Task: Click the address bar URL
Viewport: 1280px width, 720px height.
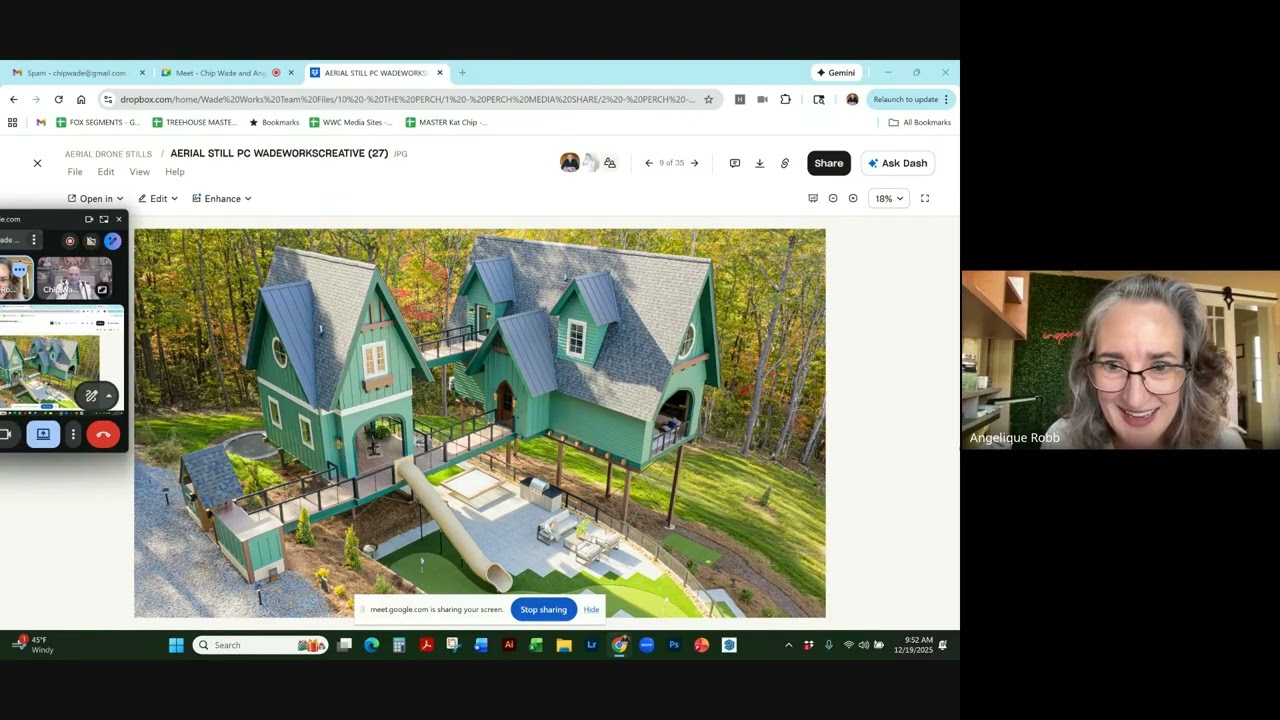Action: [407, 99]
